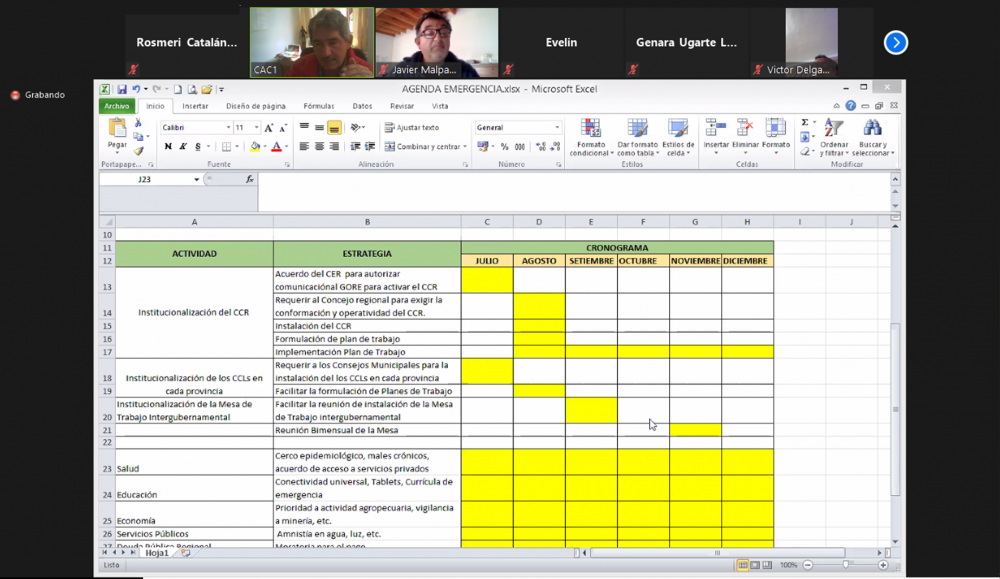The height and width of the screenshot is (579, 1000).
Task: Toggle bold formatting (N) button
Action: 168,147
